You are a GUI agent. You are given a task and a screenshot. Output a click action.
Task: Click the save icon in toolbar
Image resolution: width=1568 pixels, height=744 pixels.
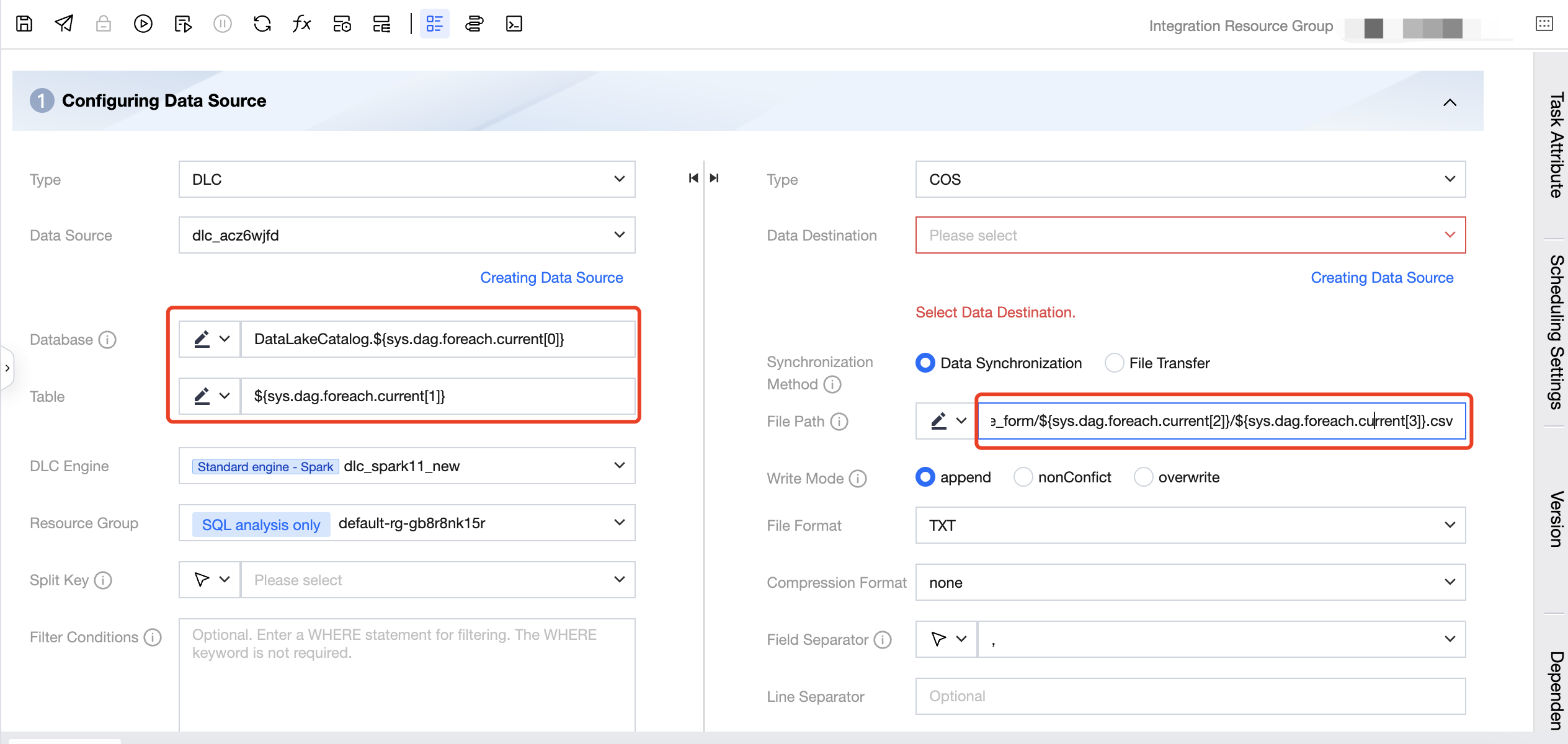pos(24,24)
